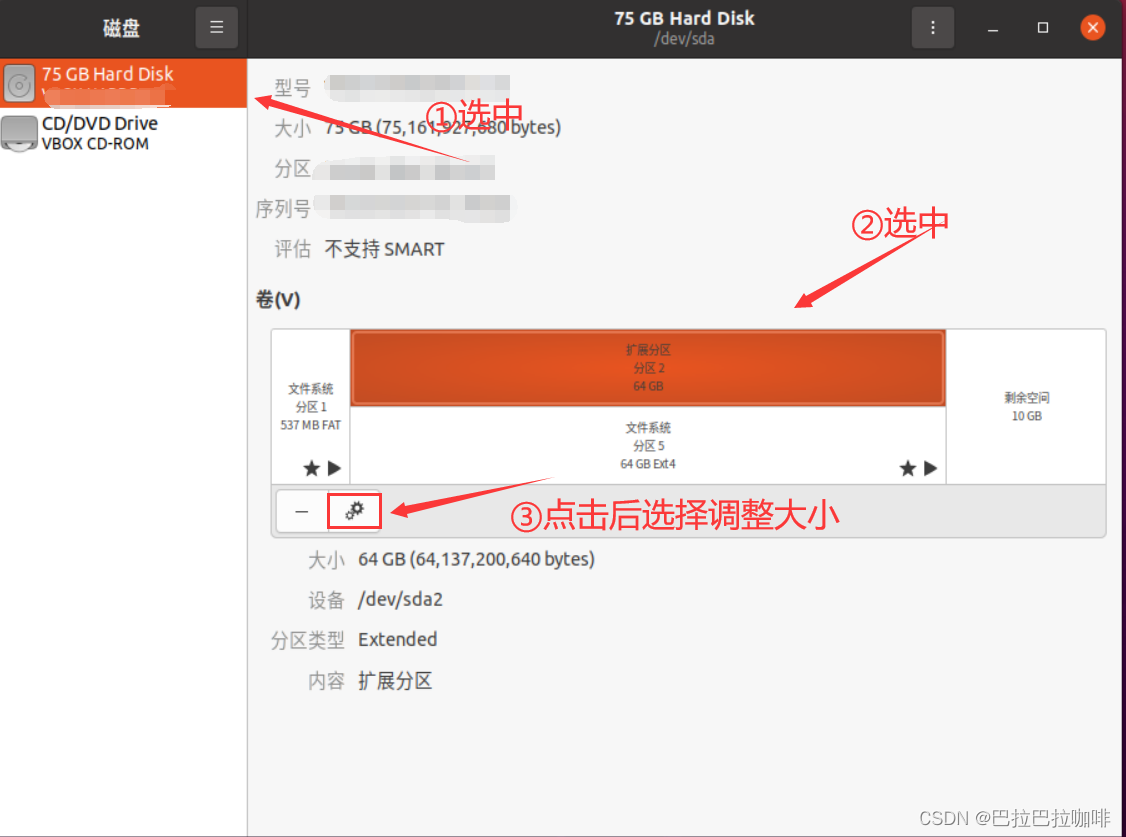Click the CD/DVD drive icon

coord(19,133)
